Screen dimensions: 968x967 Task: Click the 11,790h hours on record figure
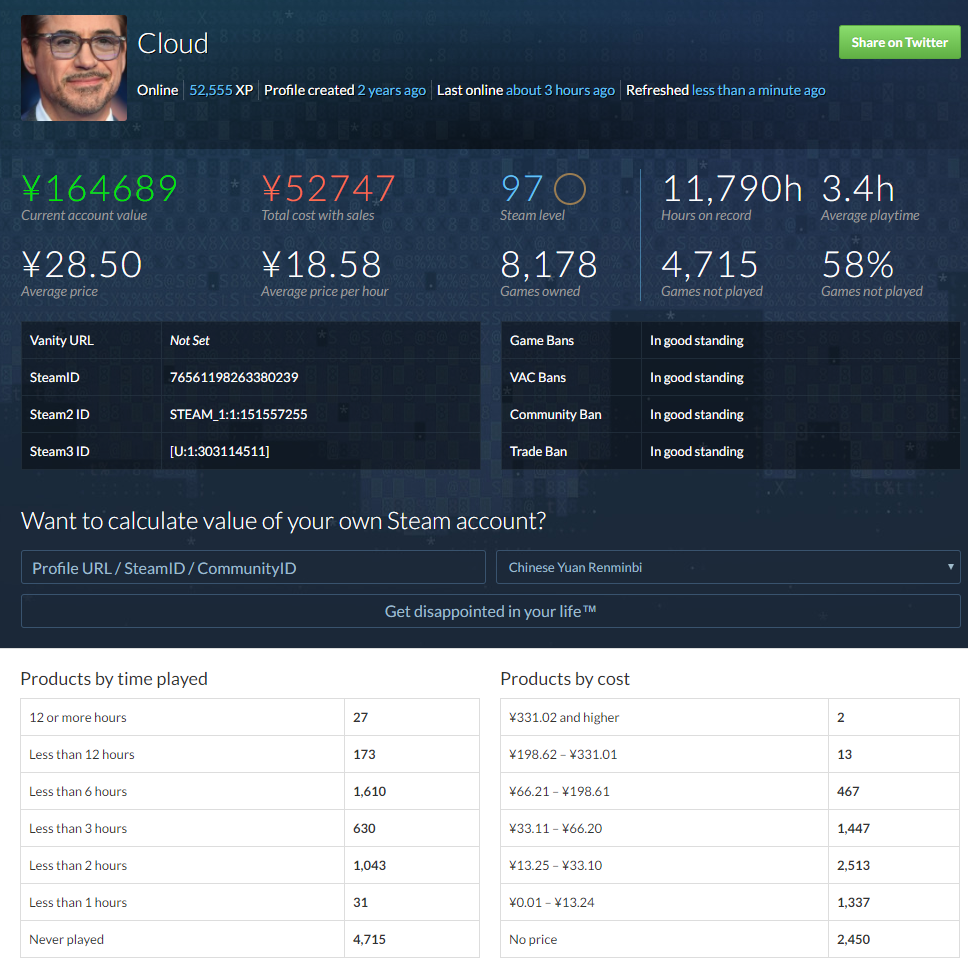[732, 188]
